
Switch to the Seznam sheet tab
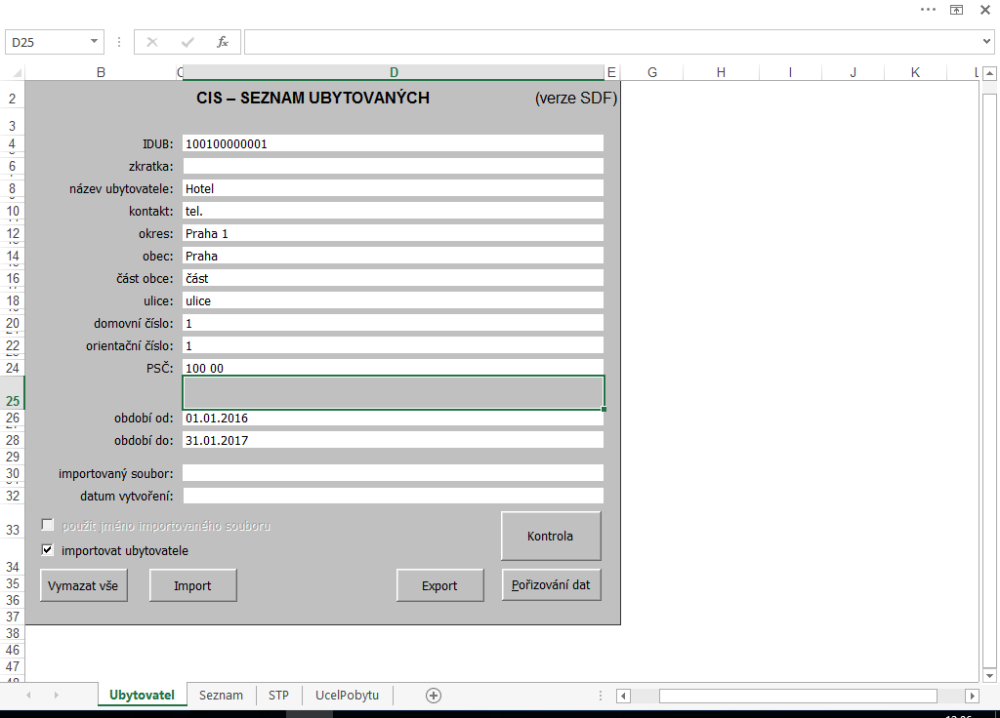(x=220, y=696)
